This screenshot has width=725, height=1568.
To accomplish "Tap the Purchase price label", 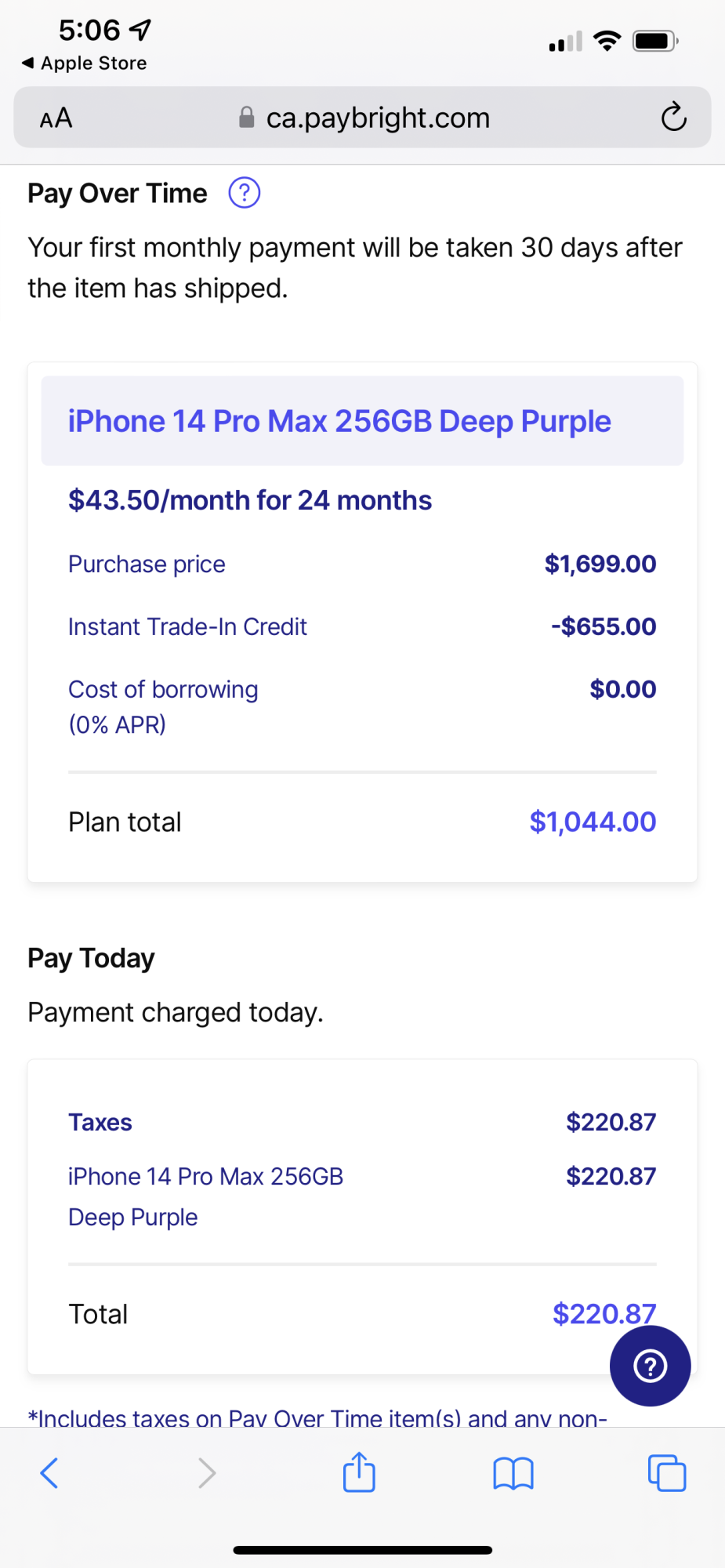I will pyautogui.click(x=147, y=564).
